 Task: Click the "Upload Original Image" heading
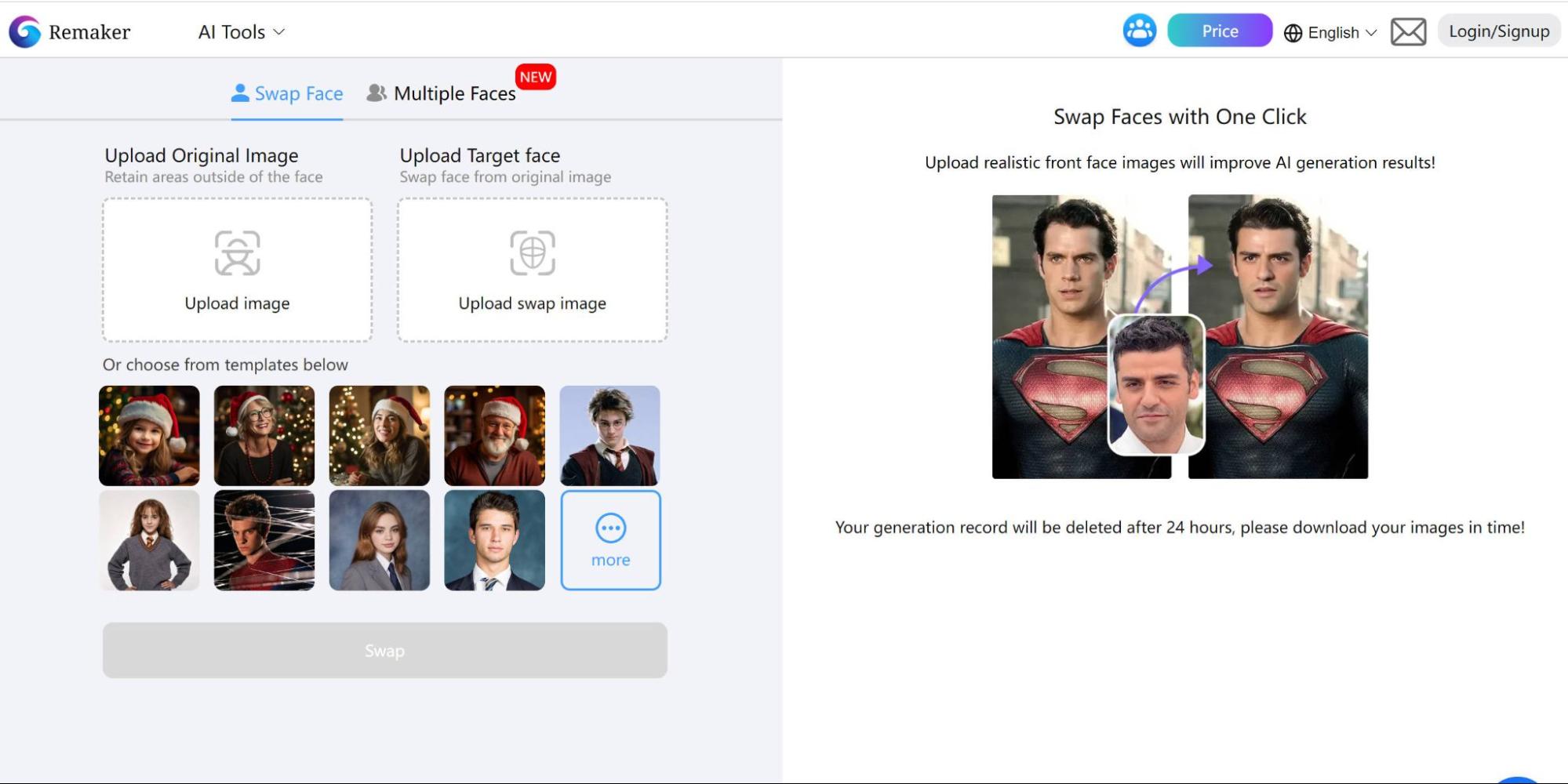pyautogui.click(x=202, y=155)
